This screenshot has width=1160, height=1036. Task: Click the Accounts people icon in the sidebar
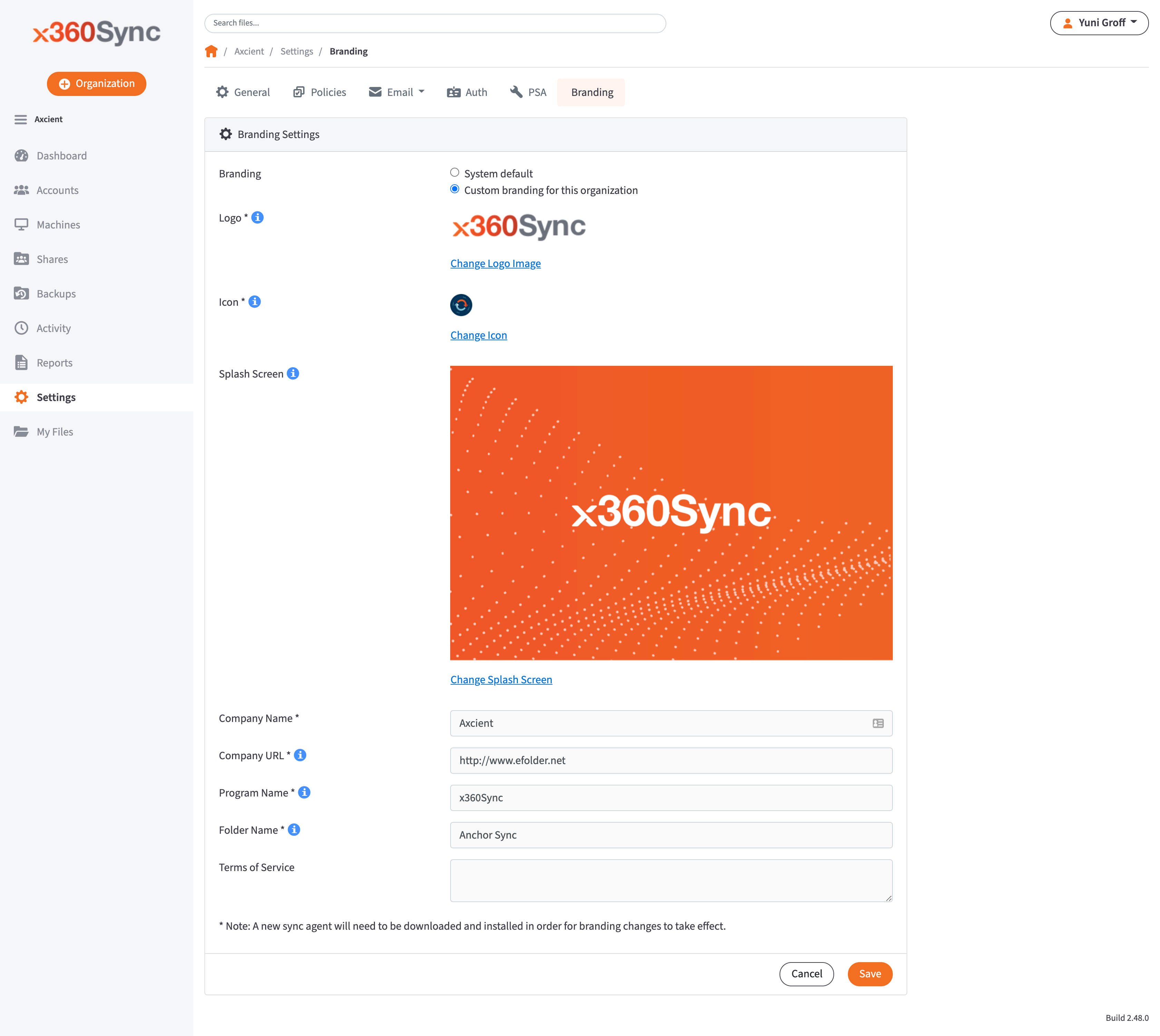22,190
